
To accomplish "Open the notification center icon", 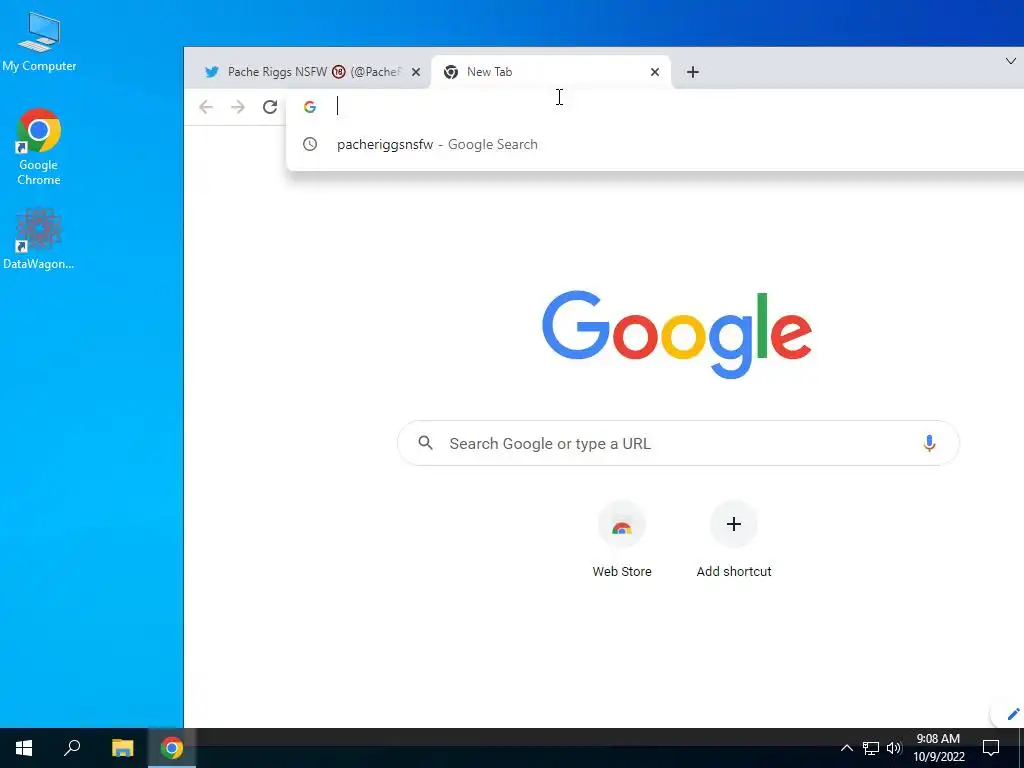I will (x=991, y=748).
